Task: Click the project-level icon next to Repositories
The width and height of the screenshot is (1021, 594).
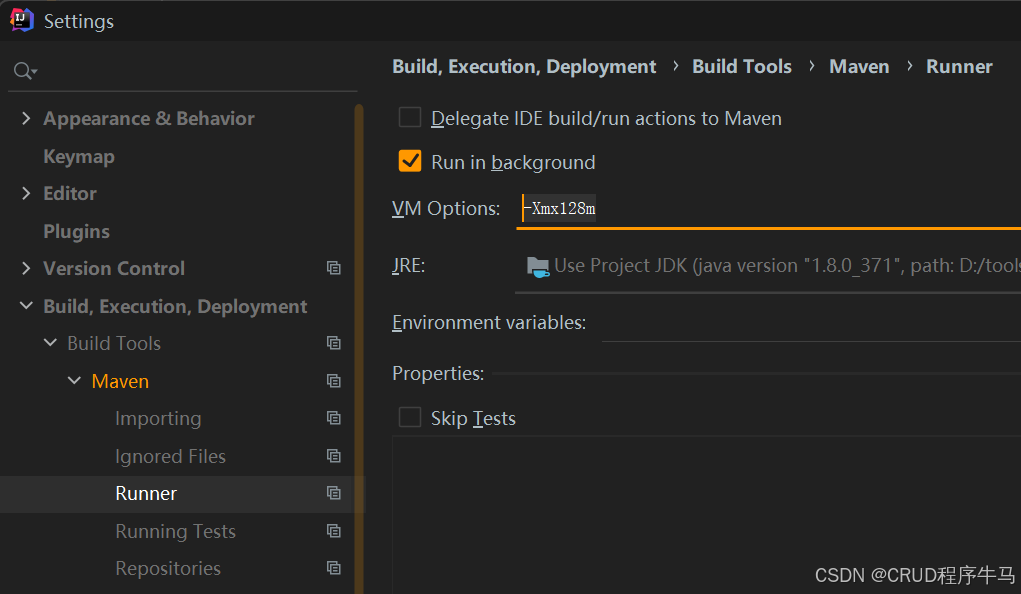Action: pos(334,568)
